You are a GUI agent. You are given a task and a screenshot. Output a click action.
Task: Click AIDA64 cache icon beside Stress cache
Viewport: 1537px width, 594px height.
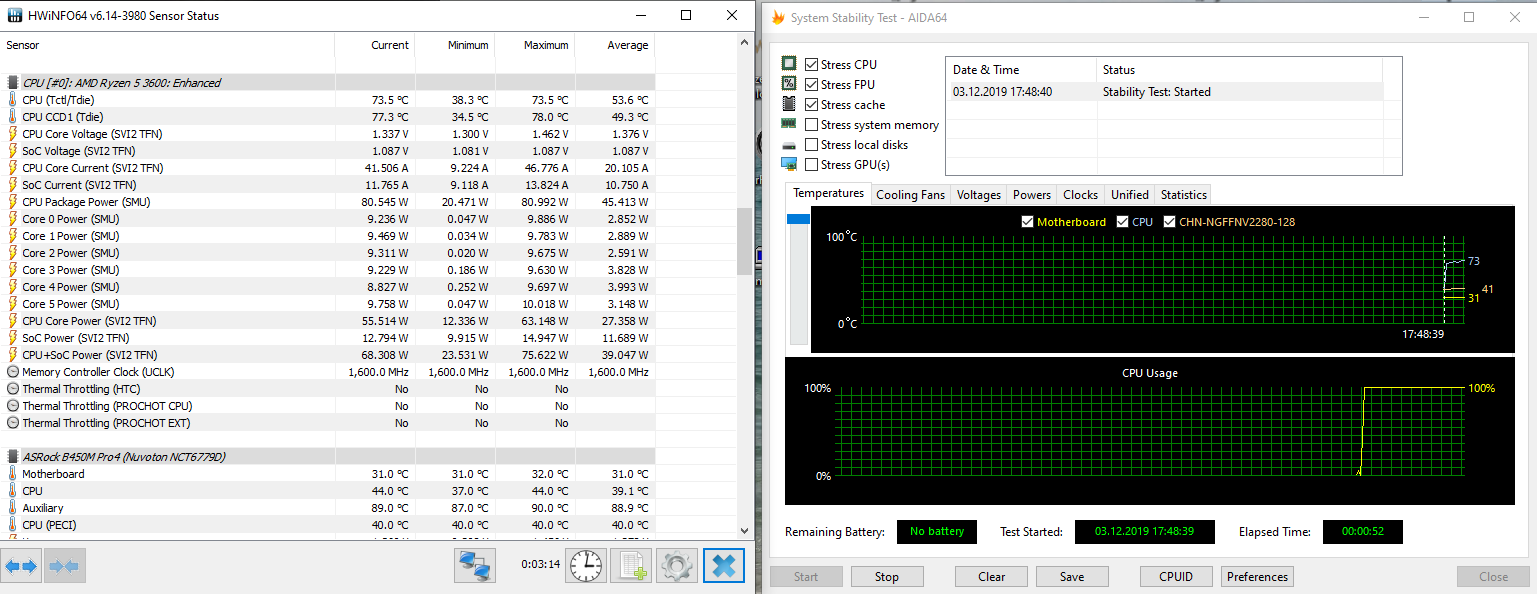point(789,104)
